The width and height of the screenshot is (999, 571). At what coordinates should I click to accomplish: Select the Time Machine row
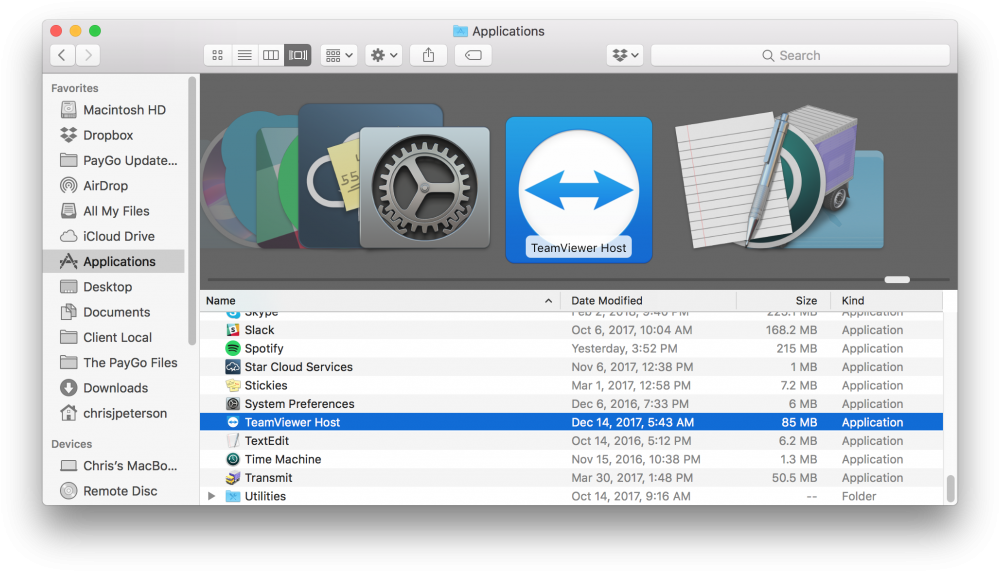[571, 459]
